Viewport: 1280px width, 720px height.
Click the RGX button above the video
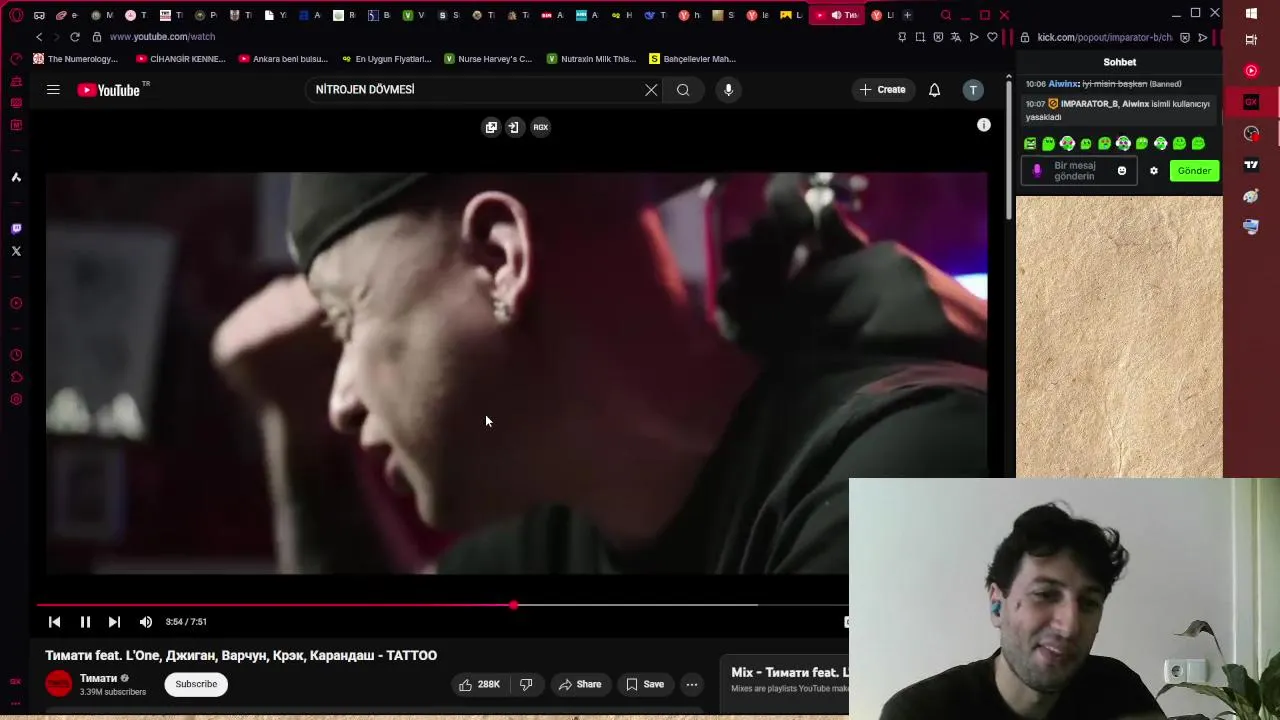[540, 127]
